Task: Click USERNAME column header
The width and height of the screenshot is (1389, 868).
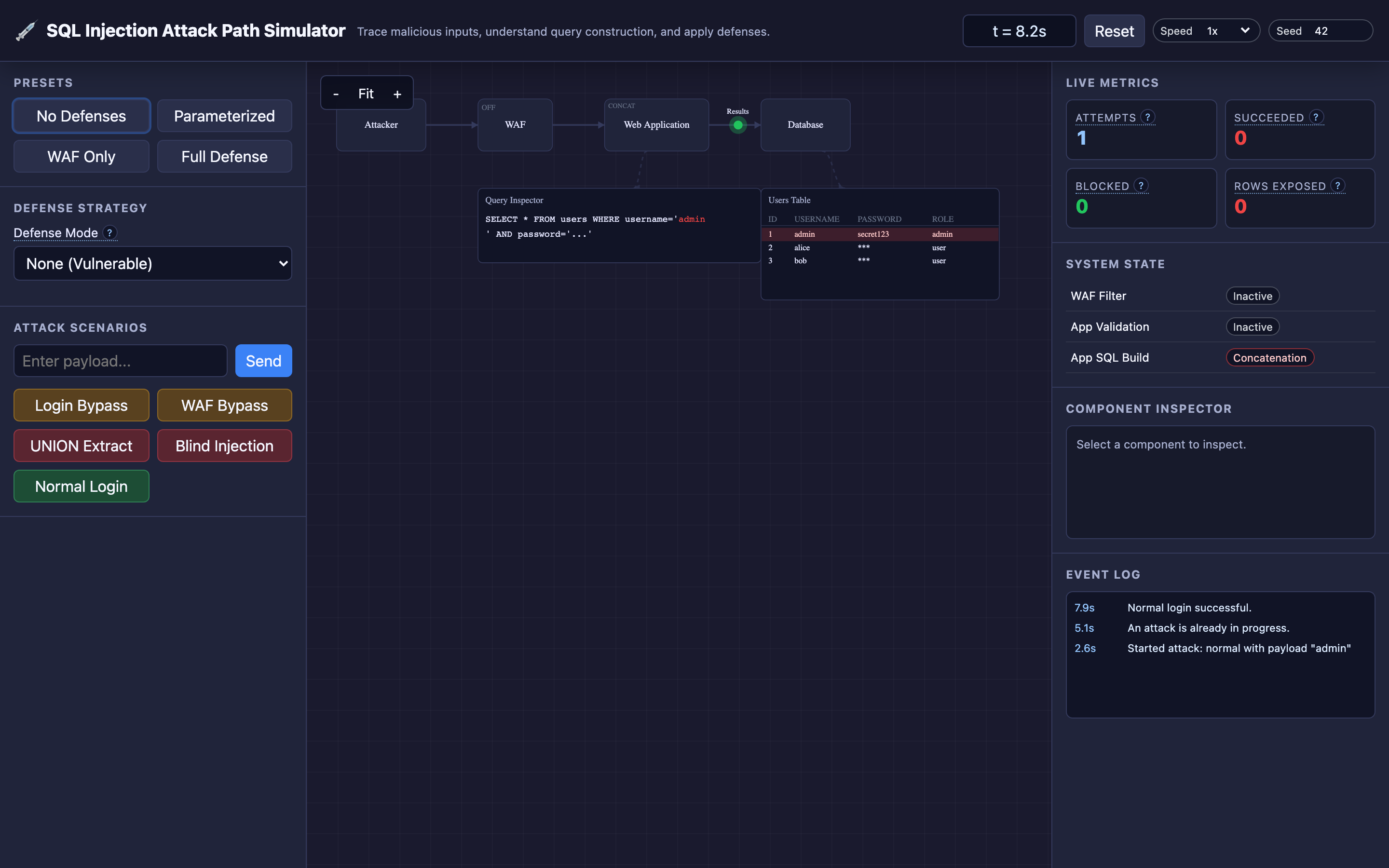Action: click(817, 219)
